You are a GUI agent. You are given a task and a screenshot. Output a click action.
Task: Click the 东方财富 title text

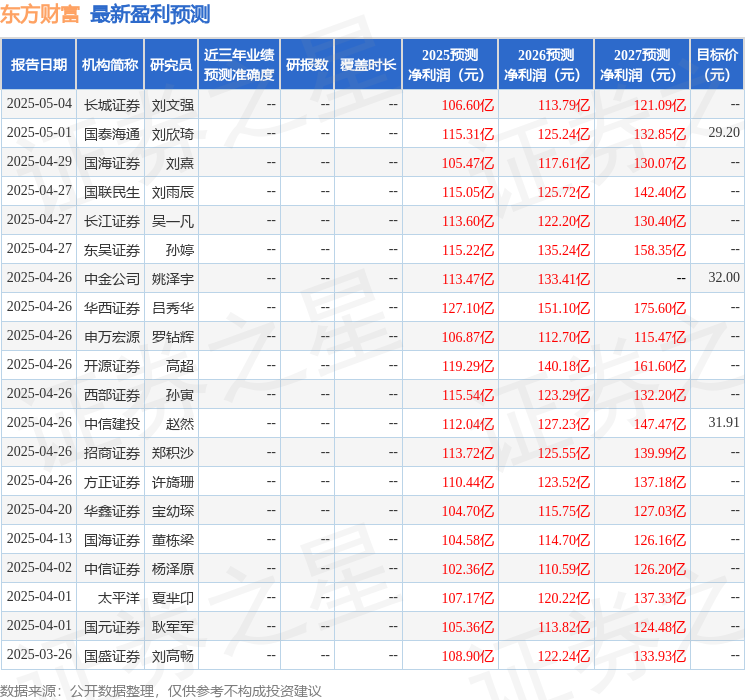(40, 14)
